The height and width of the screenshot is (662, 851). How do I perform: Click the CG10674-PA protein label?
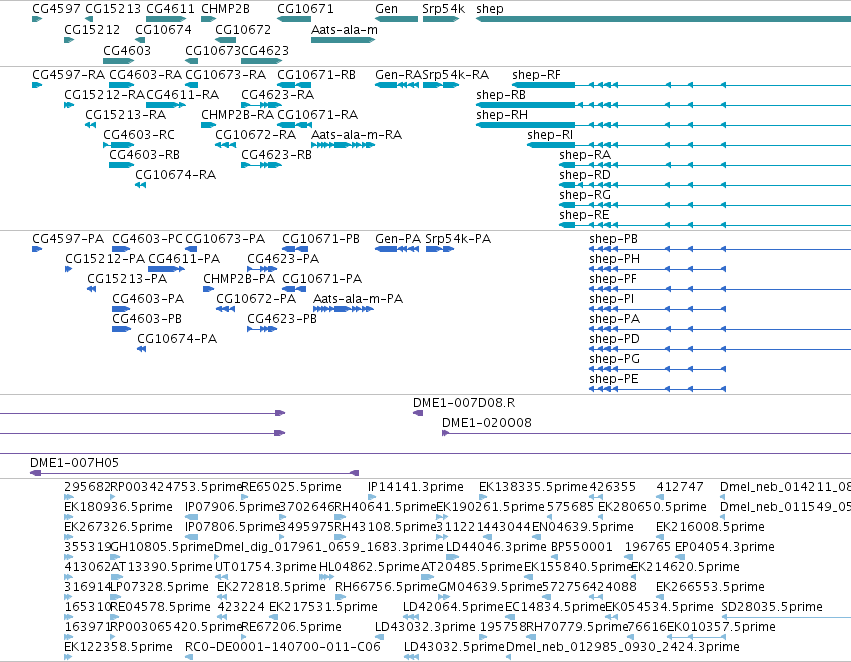click(x=177, y=339)
